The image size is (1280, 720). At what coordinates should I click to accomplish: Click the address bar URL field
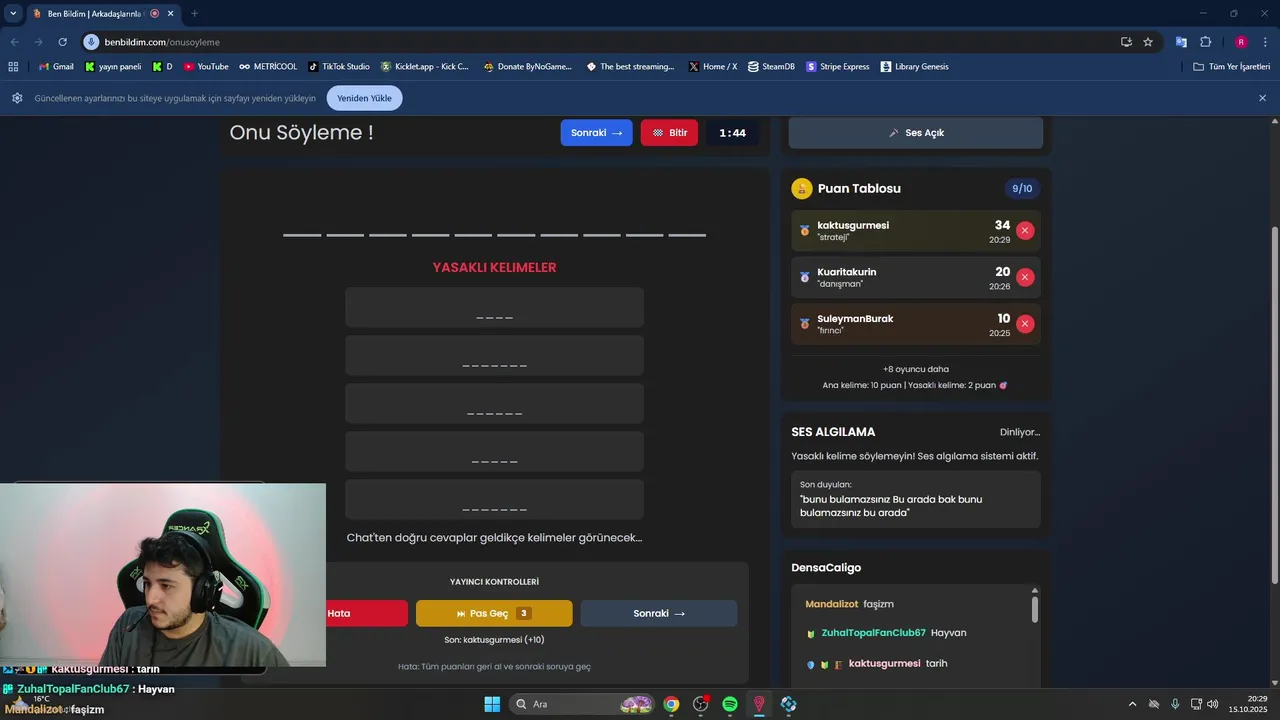click(600, 42)
